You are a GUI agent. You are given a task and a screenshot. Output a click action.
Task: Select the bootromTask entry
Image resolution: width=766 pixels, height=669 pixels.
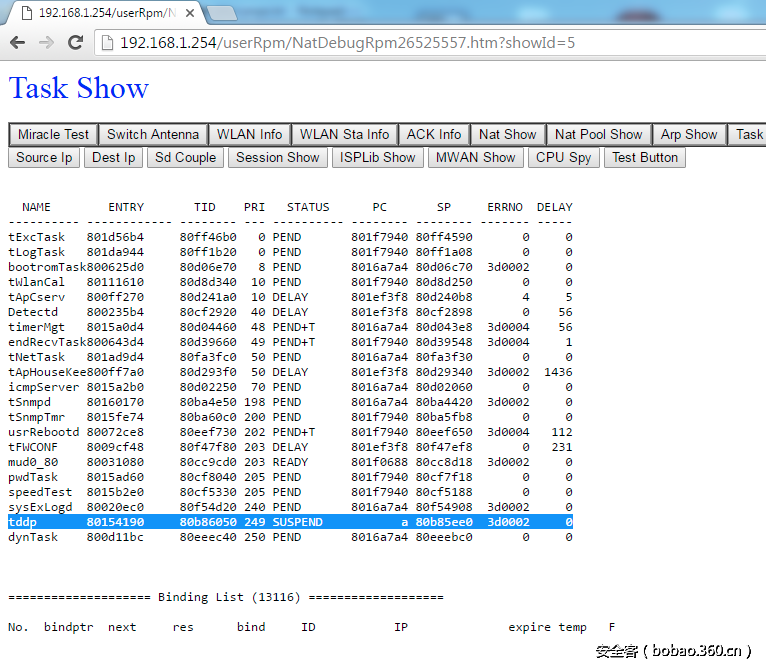pos(47,267)
